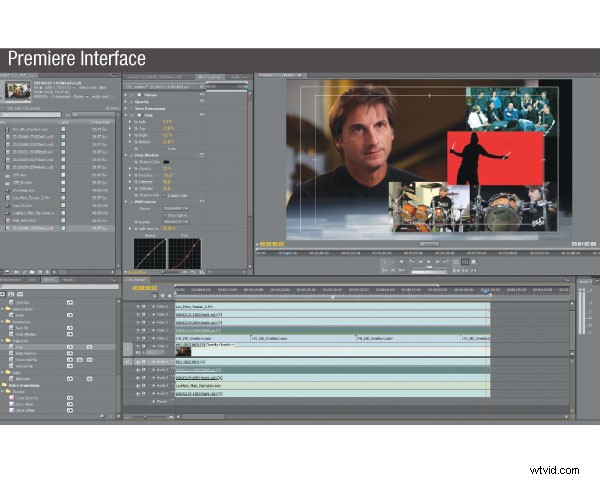Click the black Shadow Color swatch
Image resolution: width=600 pixels, height=480 pixels.
pos(166,162)
